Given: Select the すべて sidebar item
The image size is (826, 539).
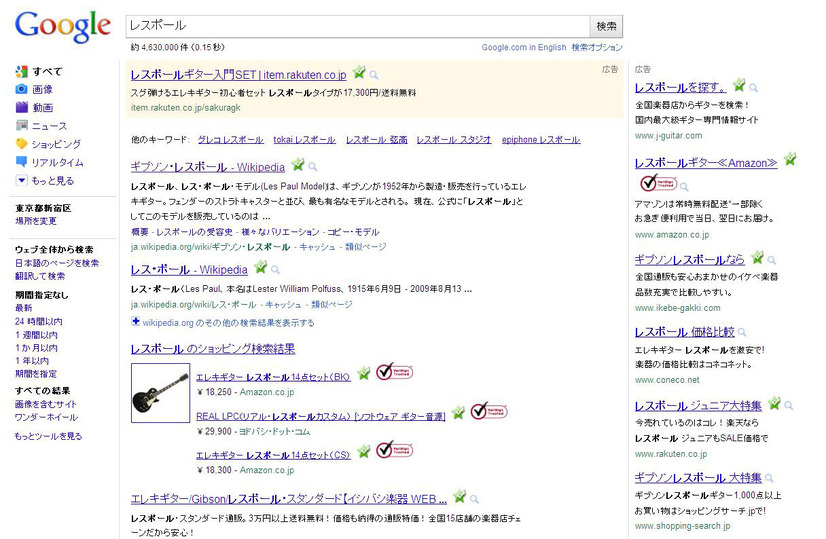Looking at the screenshot, I should 47,71.
